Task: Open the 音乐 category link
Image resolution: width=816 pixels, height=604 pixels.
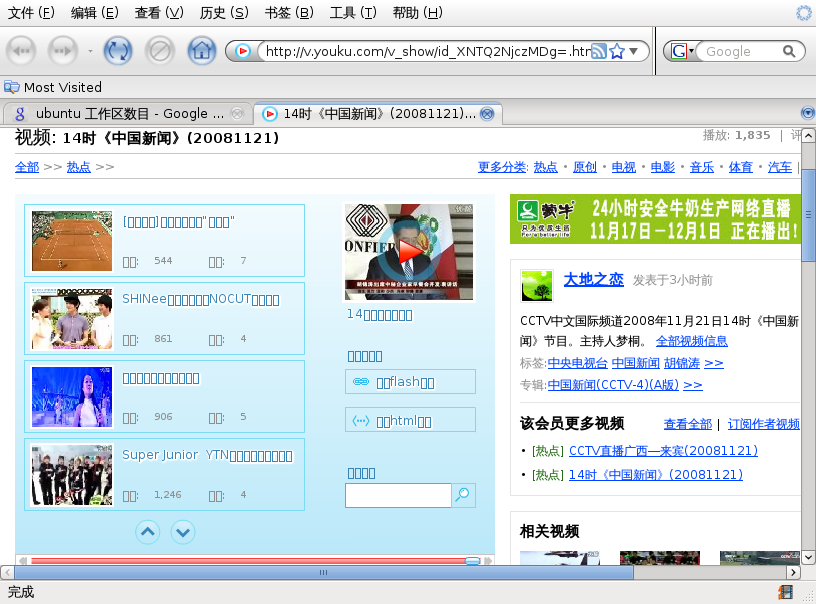Action: coord(702,167)
